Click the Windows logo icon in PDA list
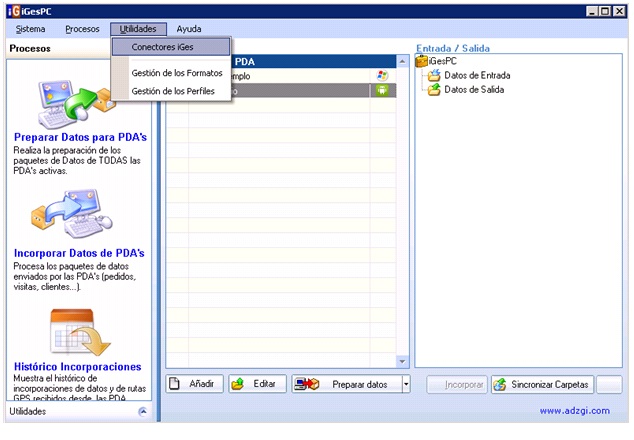The image size is (634, 440). [381, 76]
